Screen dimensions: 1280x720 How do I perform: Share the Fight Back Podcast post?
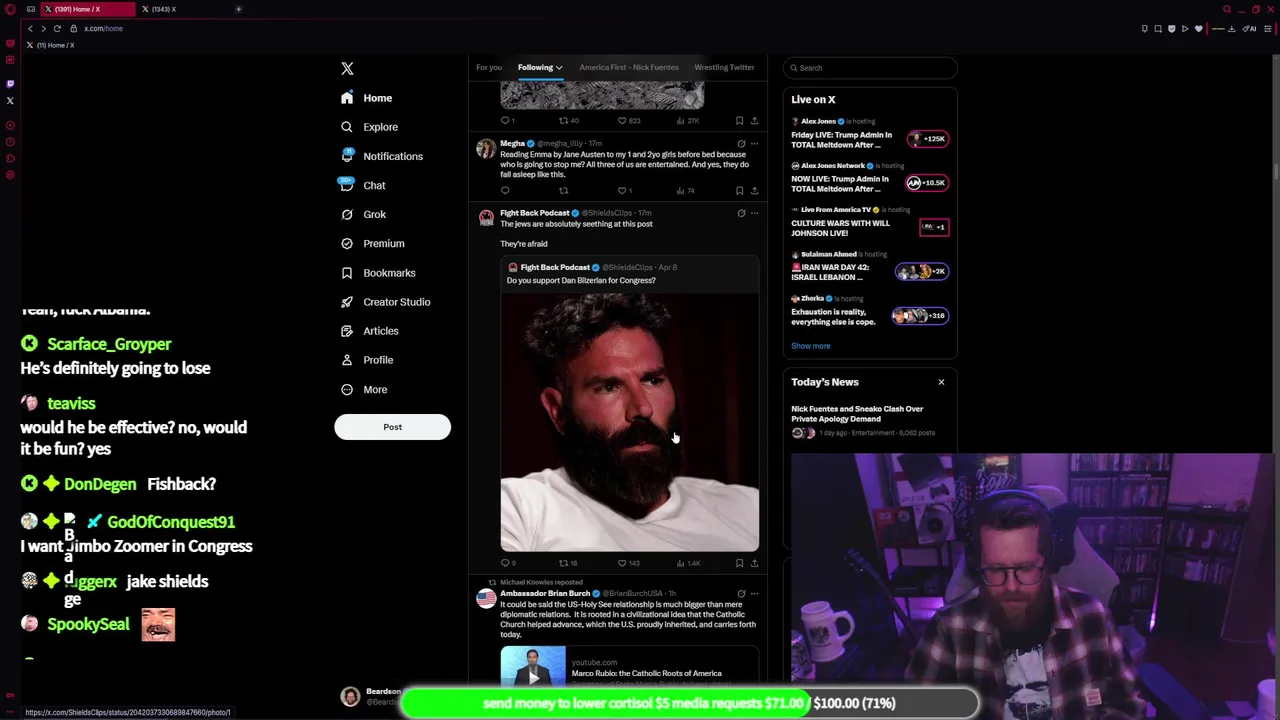(x=754, y=563)
